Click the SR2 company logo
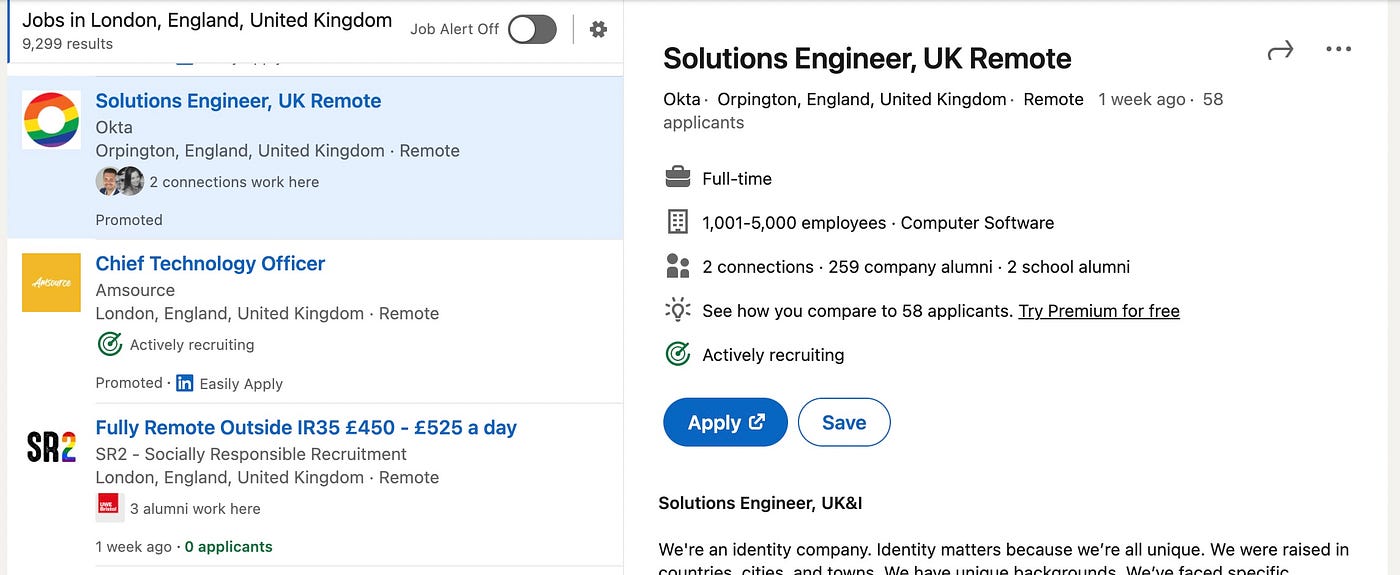The image size is (1400, 575). tap(51, 446)
